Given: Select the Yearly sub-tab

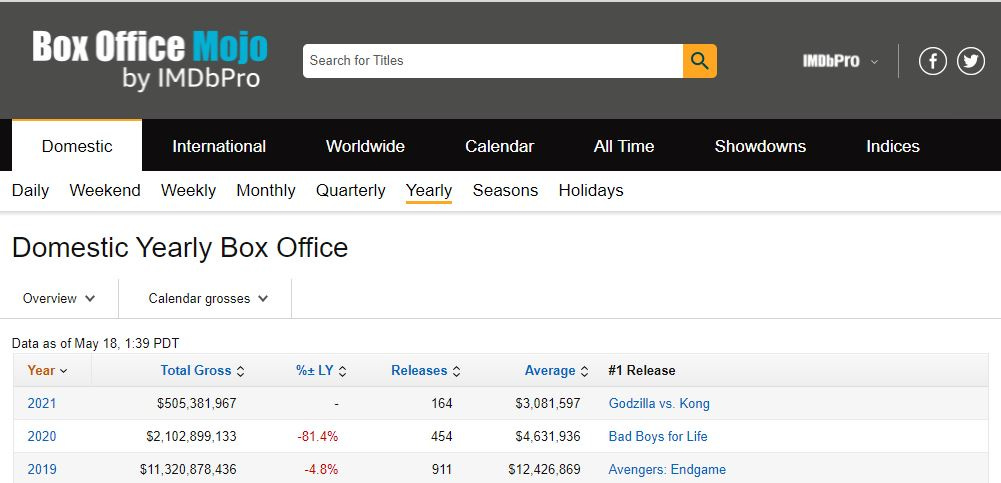Looking at the screenshot, I should click(x=429, y=190).
